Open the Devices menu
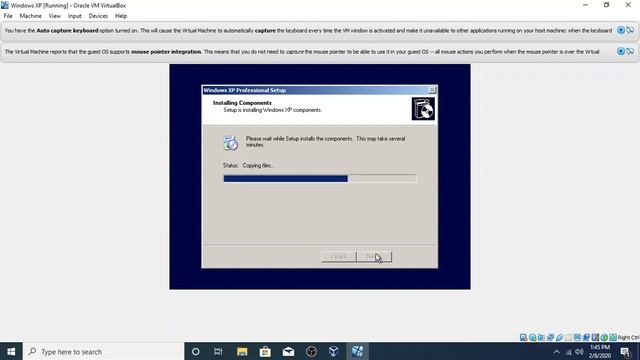Screen dimensions: 640x360 (x=98, y=16)
